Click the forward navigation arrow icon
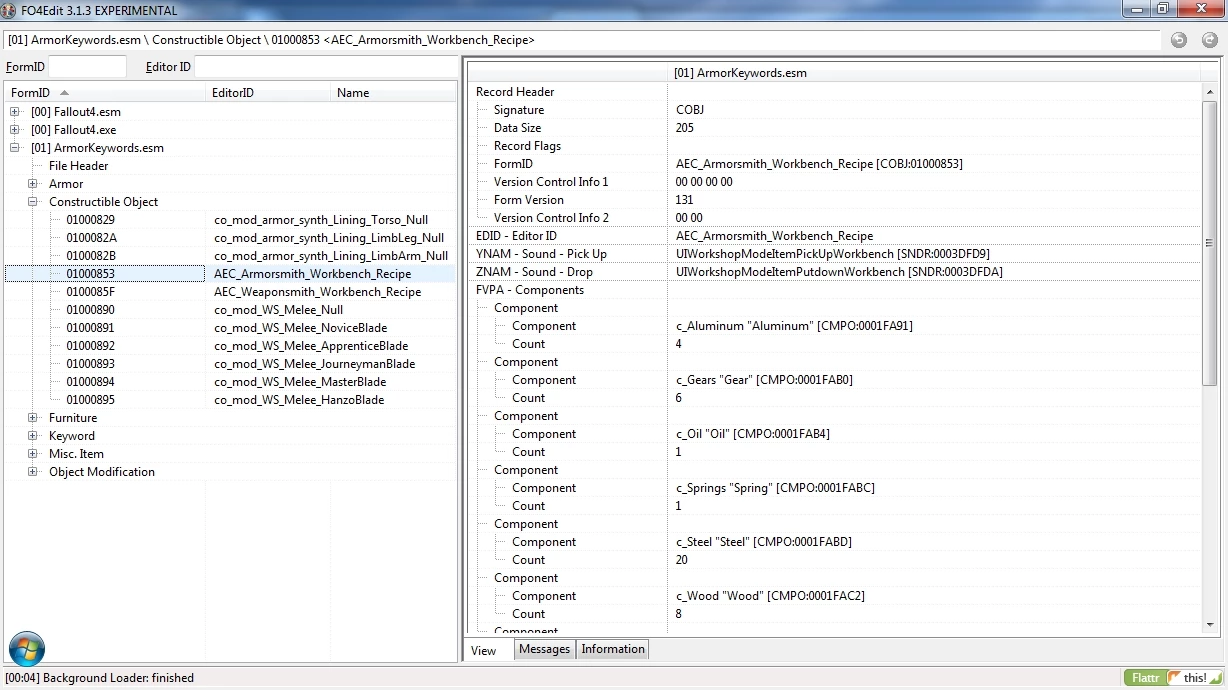The width and height of the screenshot is (1228, 690). [x=1208, y=40]
